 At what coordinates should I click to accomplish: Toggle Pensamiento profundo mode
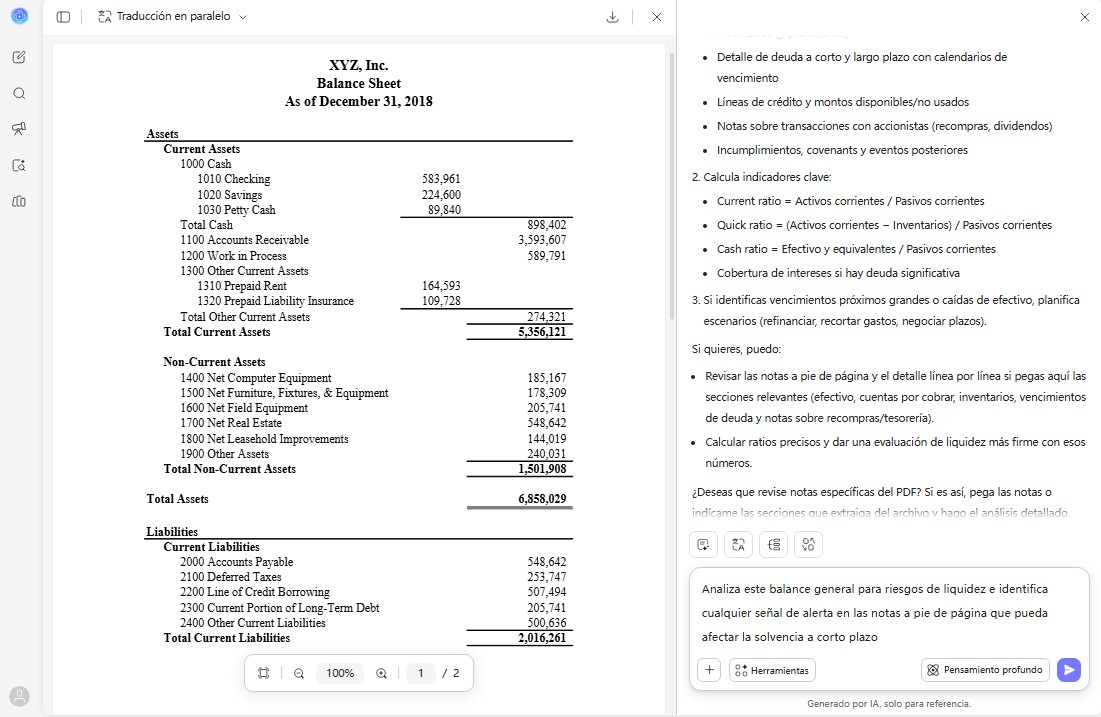tap(985, 670)
